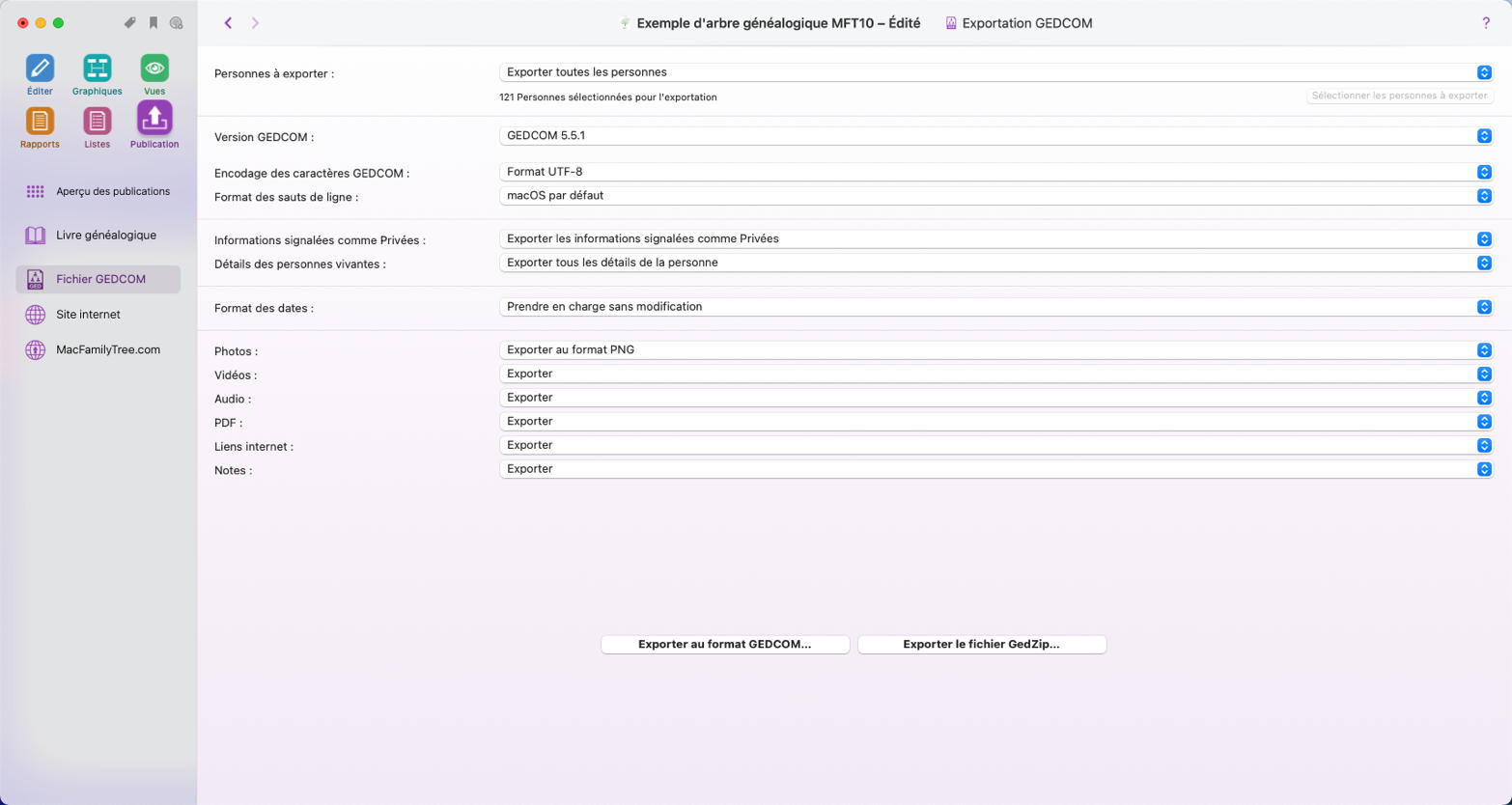Change the Photos export format dropdown
Screen dimensions: 1512x805
pos(994,350)
